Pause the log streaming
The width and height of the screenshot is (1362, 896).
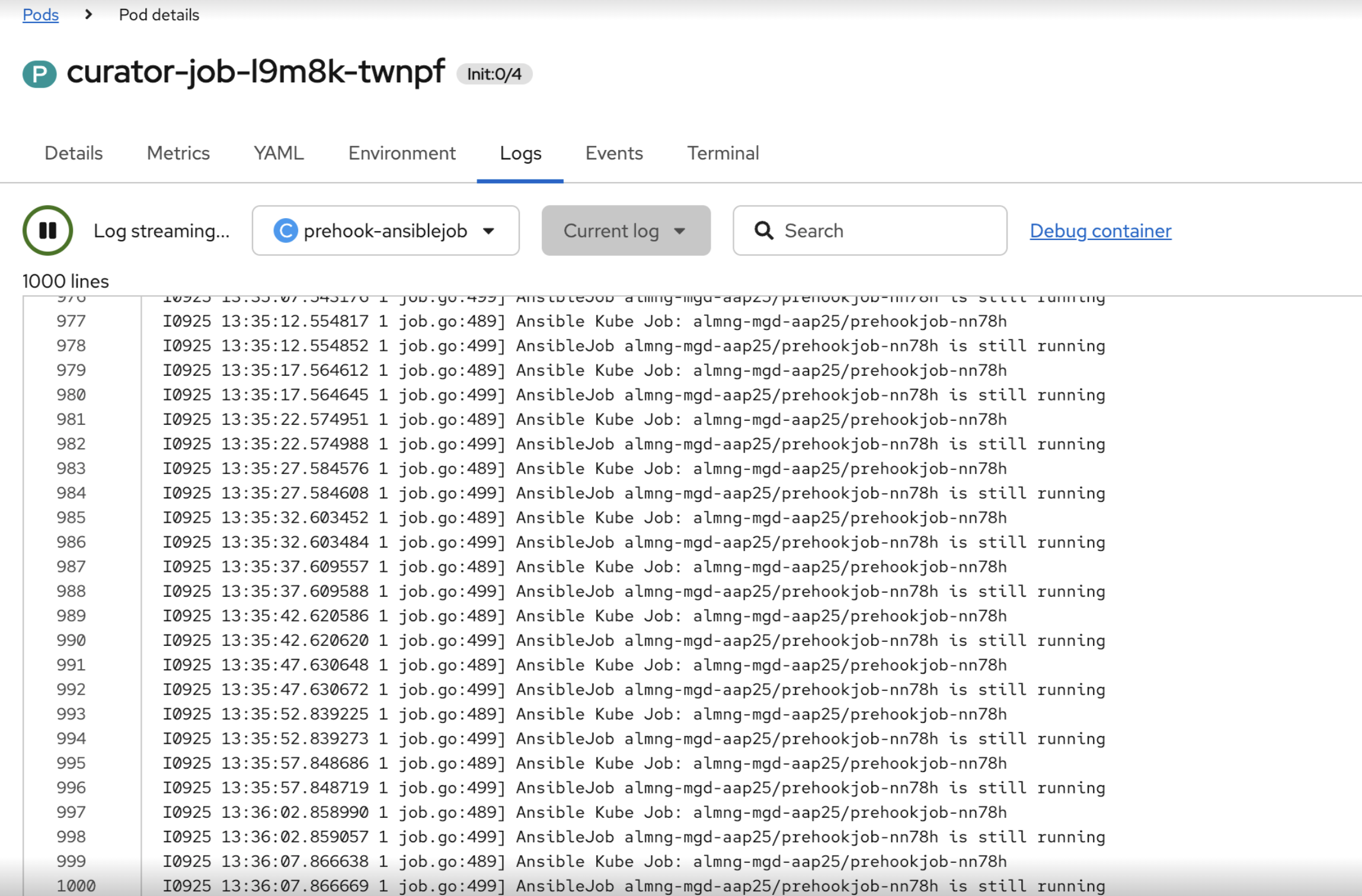click(x=47, y=231)
